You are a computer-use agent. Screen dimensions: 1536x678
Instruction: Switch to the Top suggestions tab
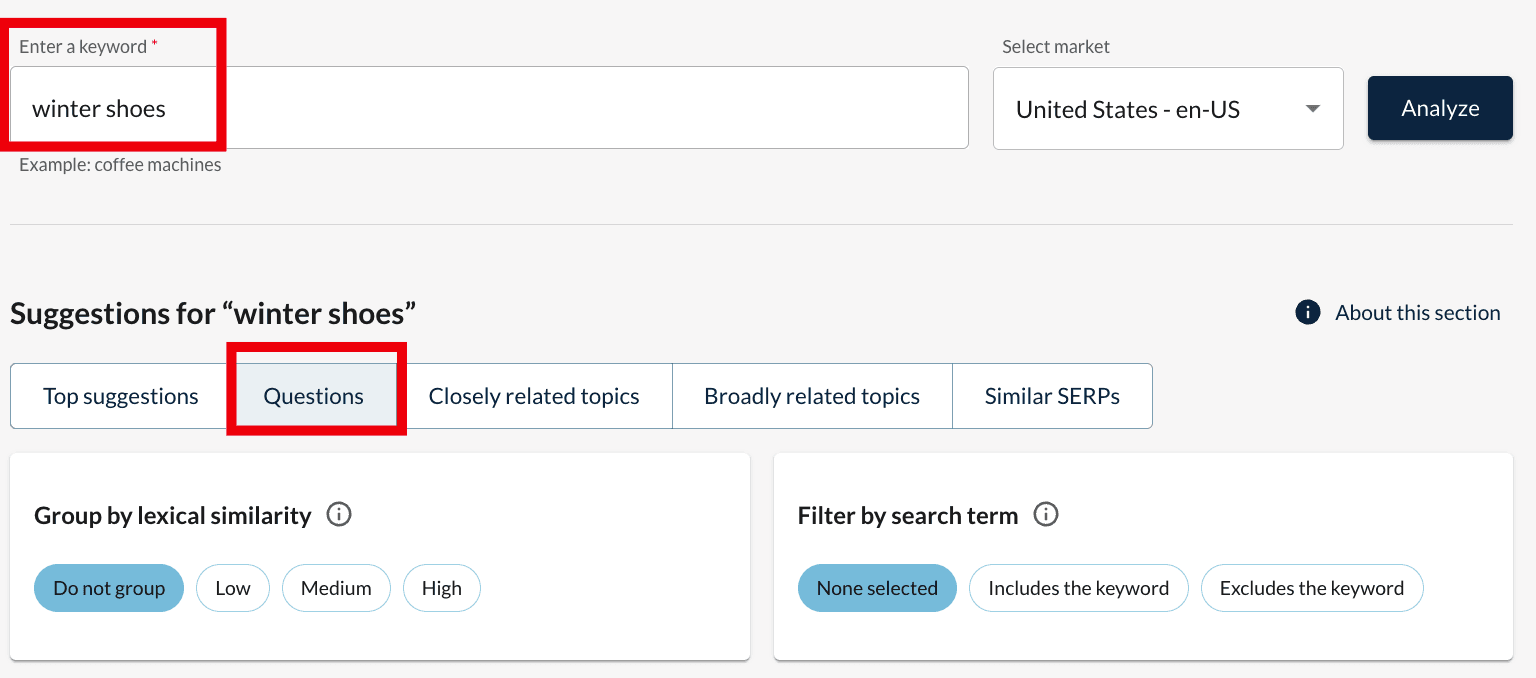tap(120, 395)
